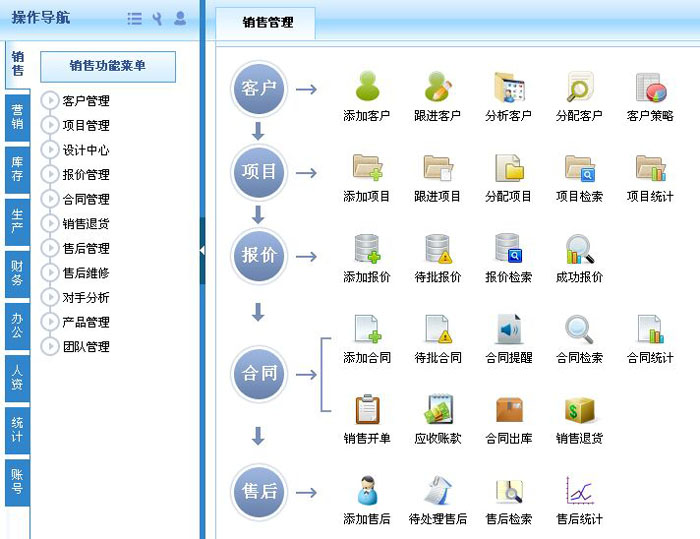Expand the 客户管理 tree item
The width and height of the screenshot is (700, 539).
(x=50, y=100)
